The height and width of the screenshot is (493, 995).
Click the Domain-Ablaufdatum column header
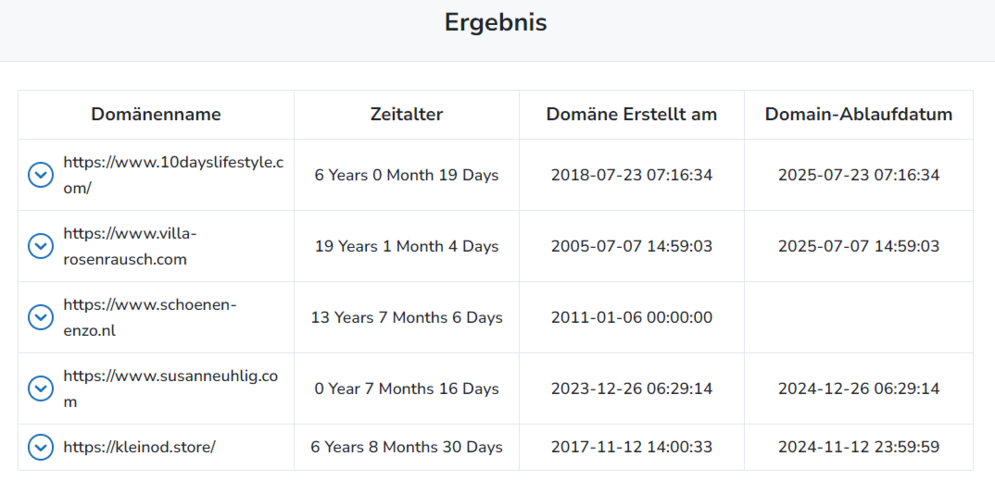(859, 114)
